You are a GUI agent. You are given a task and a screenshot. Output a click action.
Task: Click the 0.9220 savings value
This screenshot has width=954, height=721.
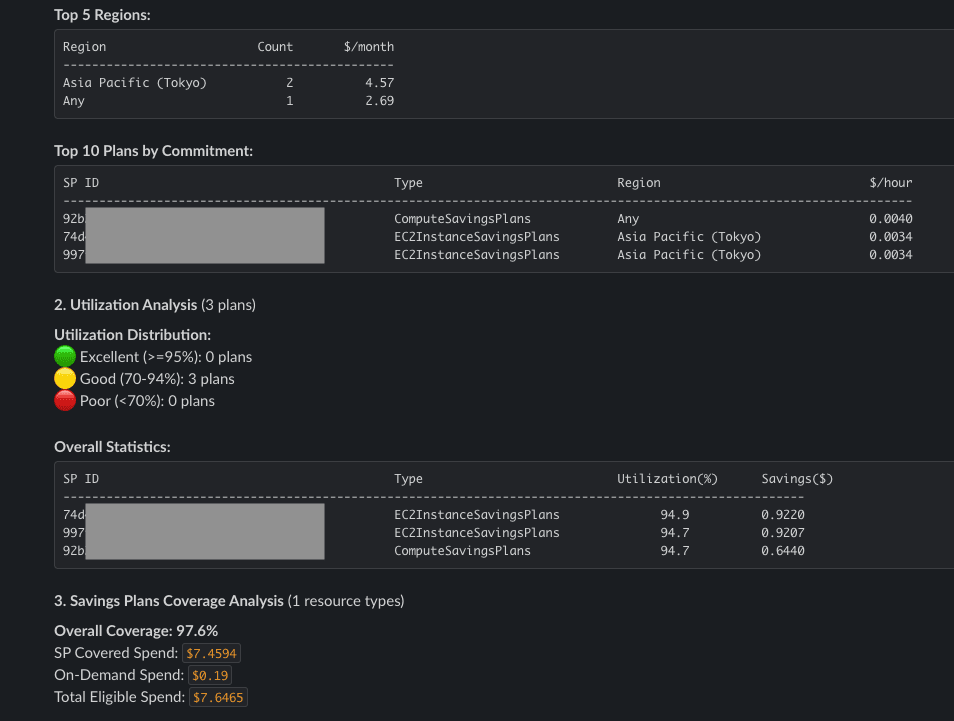click(x=782, y=515)
